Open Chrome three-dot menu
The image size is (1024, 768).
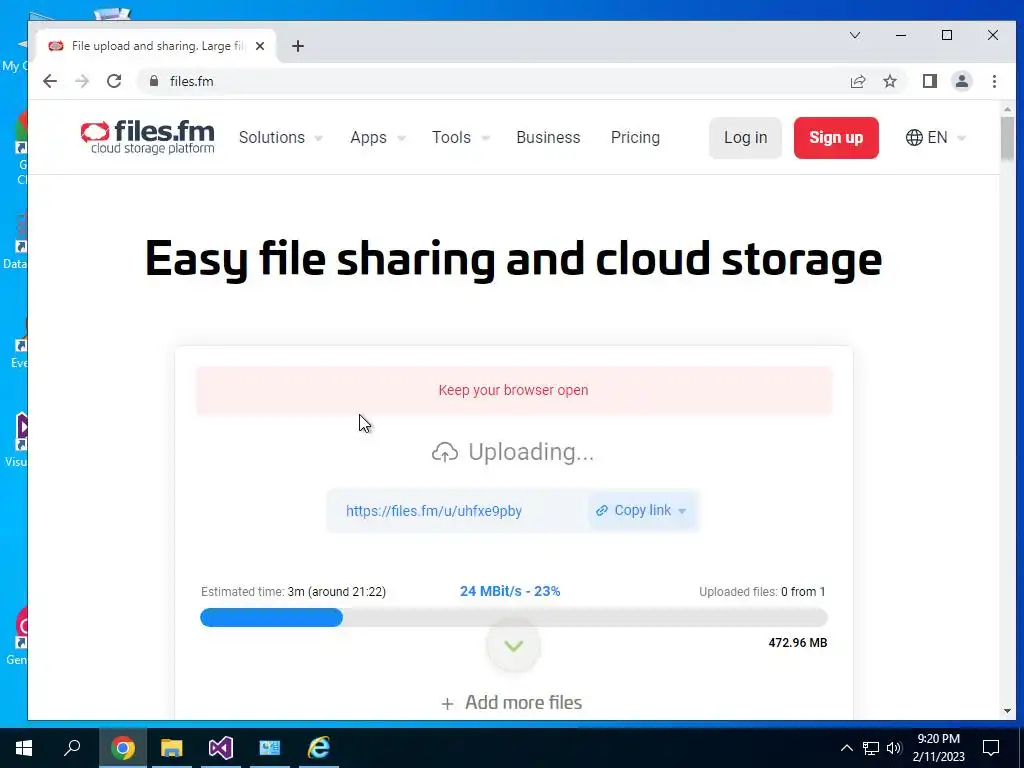[x=994, y=81]
